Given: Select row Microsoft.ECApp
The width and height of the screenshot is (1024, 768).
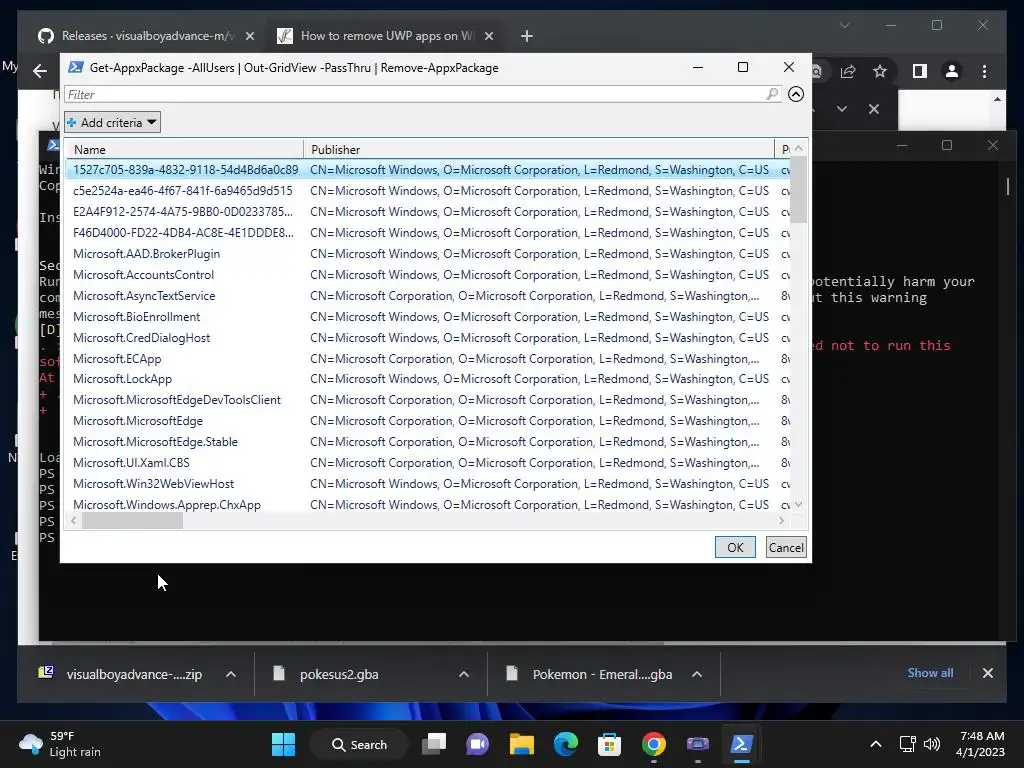Looking at the screenshot, I should [428, 359].
